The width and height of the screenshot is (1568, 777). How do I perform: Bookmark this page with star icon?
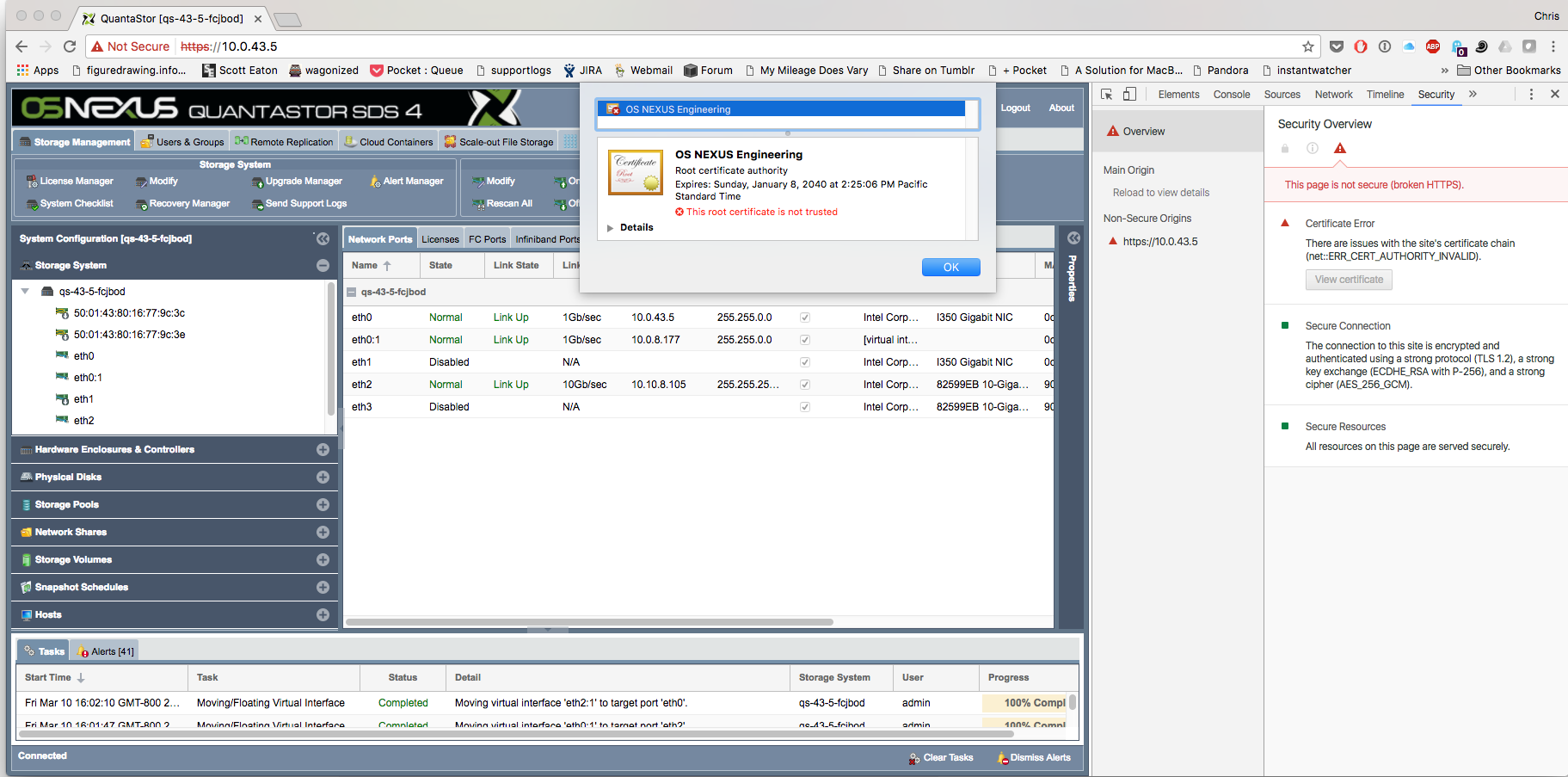tap(1308, 46)
